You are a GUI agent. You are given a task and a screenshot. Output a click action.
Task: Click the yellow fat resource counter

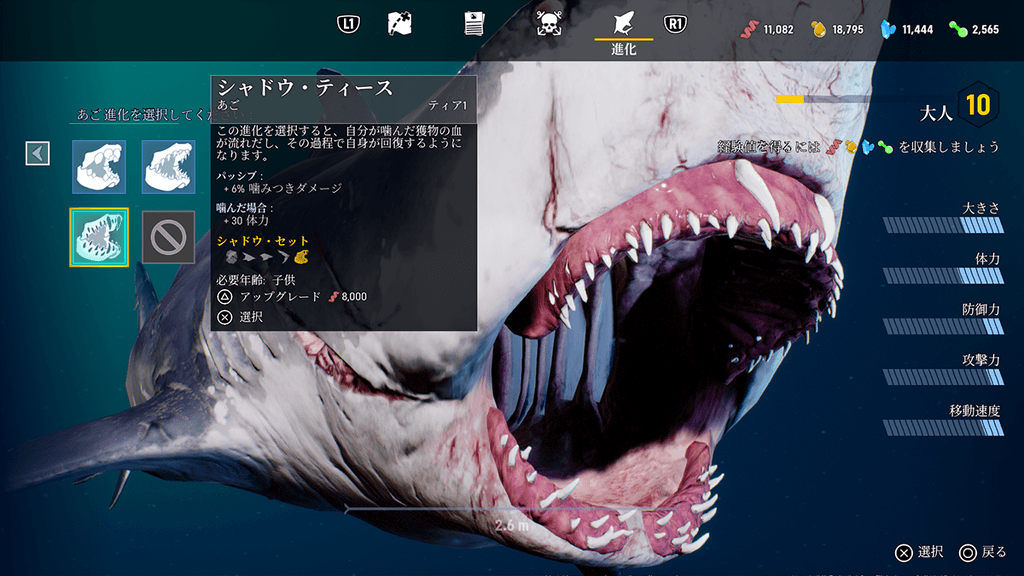click(837, 29)
